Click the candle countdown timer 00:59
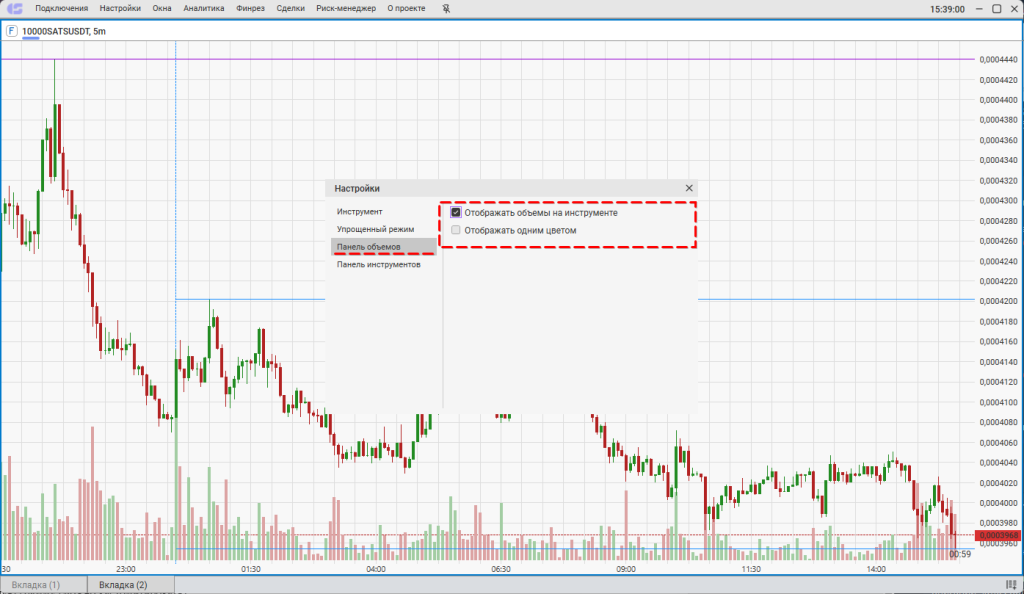The width and height of the screenshot is (1024, 594). (960, 554)
